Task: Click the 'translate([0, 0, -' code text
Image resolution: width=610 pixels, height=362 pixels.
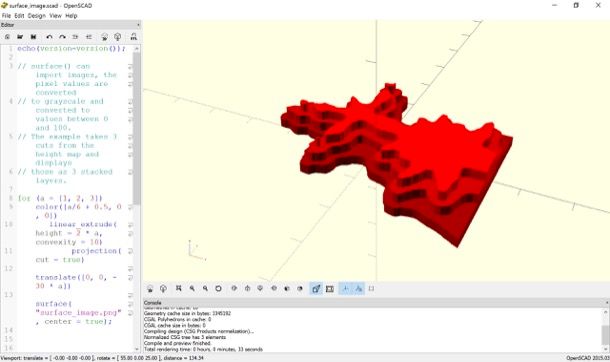Action: coord(76,278)
